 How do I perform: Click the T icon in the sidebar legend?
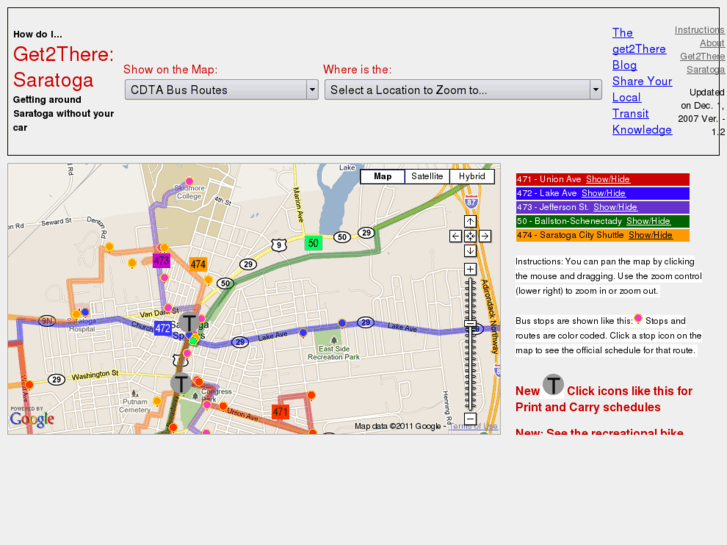click(553, 385)
